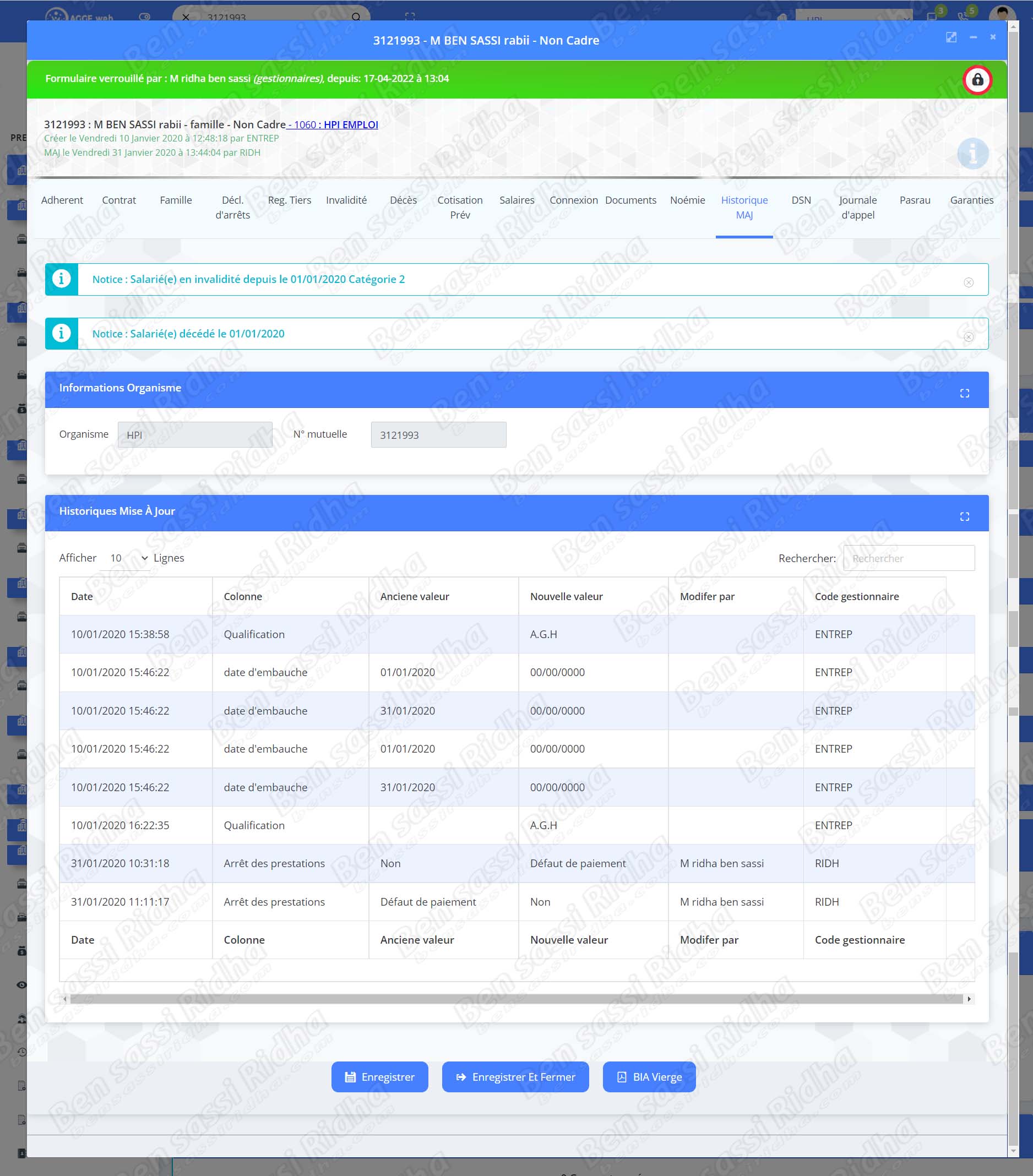The width and height of the screenshot is (1033, 1176).
Task: Click the BIA Vierge button
Action: coord(649,1076)
